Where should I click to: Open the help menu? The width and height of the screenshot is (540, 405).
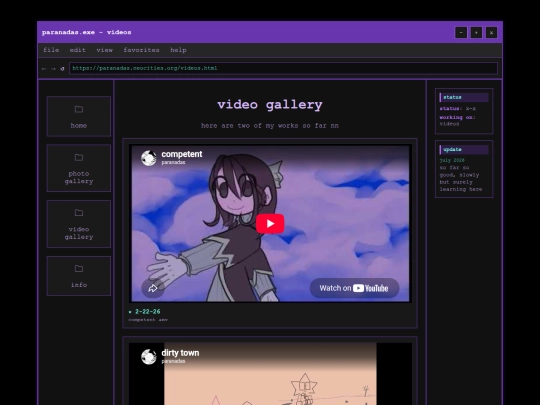point(178,50)
